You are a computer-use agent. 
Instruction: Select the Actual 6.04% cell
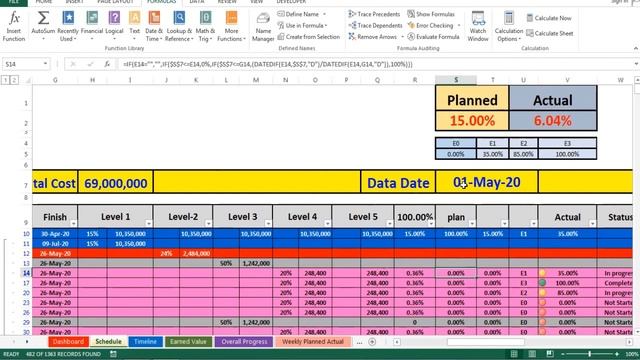(553, 121)
